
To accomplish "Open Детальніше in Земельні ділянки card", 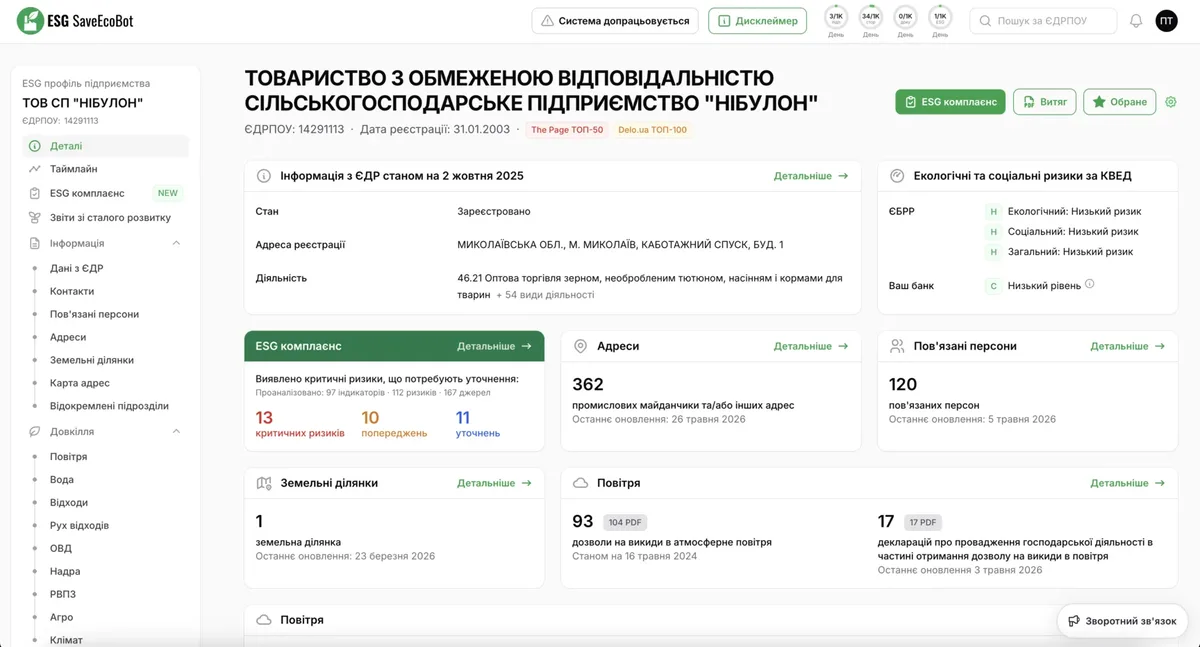I will click(495, 483).
